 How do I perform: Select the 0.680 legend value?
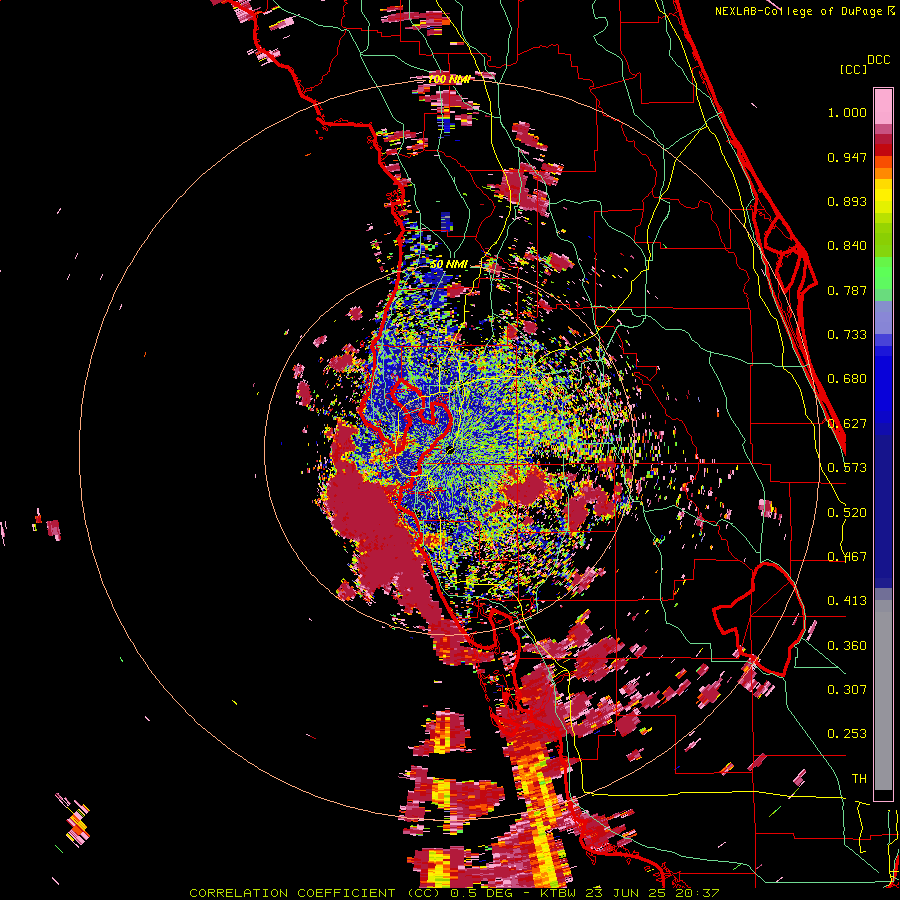(847, 379)
